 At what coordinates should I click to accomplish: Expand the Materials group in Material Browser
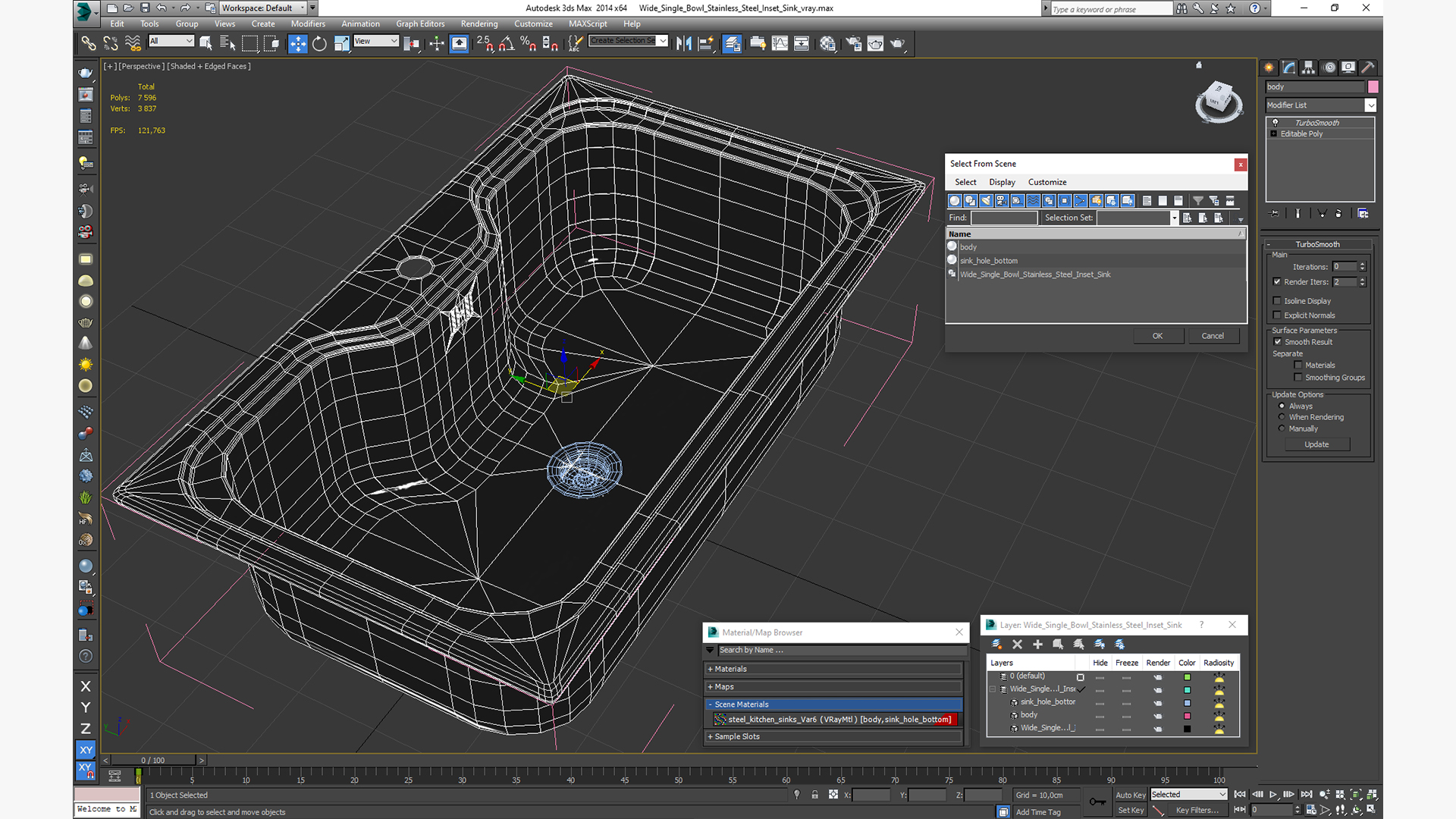coord(835,669)
